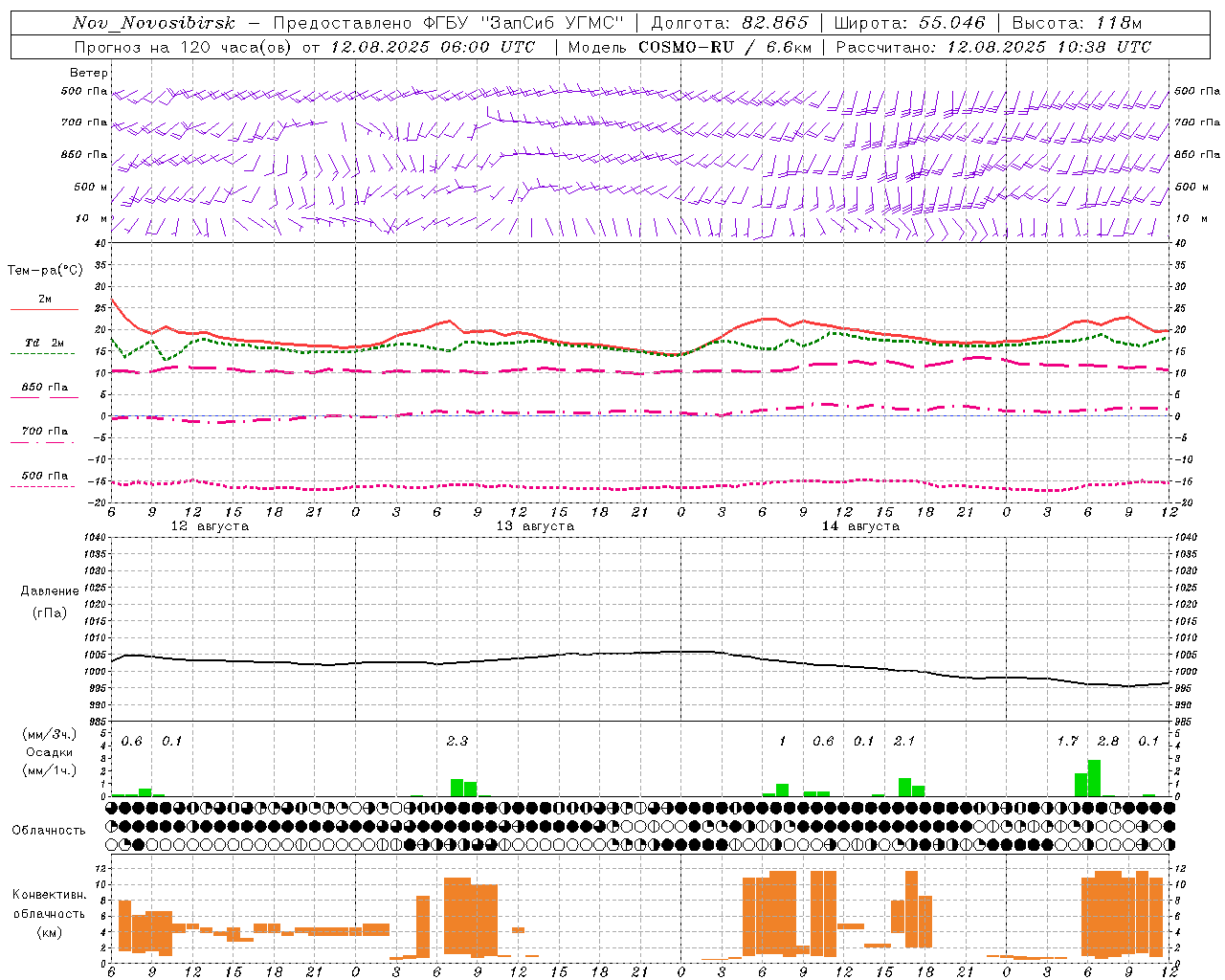The image size is (1225, 980).
Task: Click the 2.3 precipitation total value
Action: (457, 742)
